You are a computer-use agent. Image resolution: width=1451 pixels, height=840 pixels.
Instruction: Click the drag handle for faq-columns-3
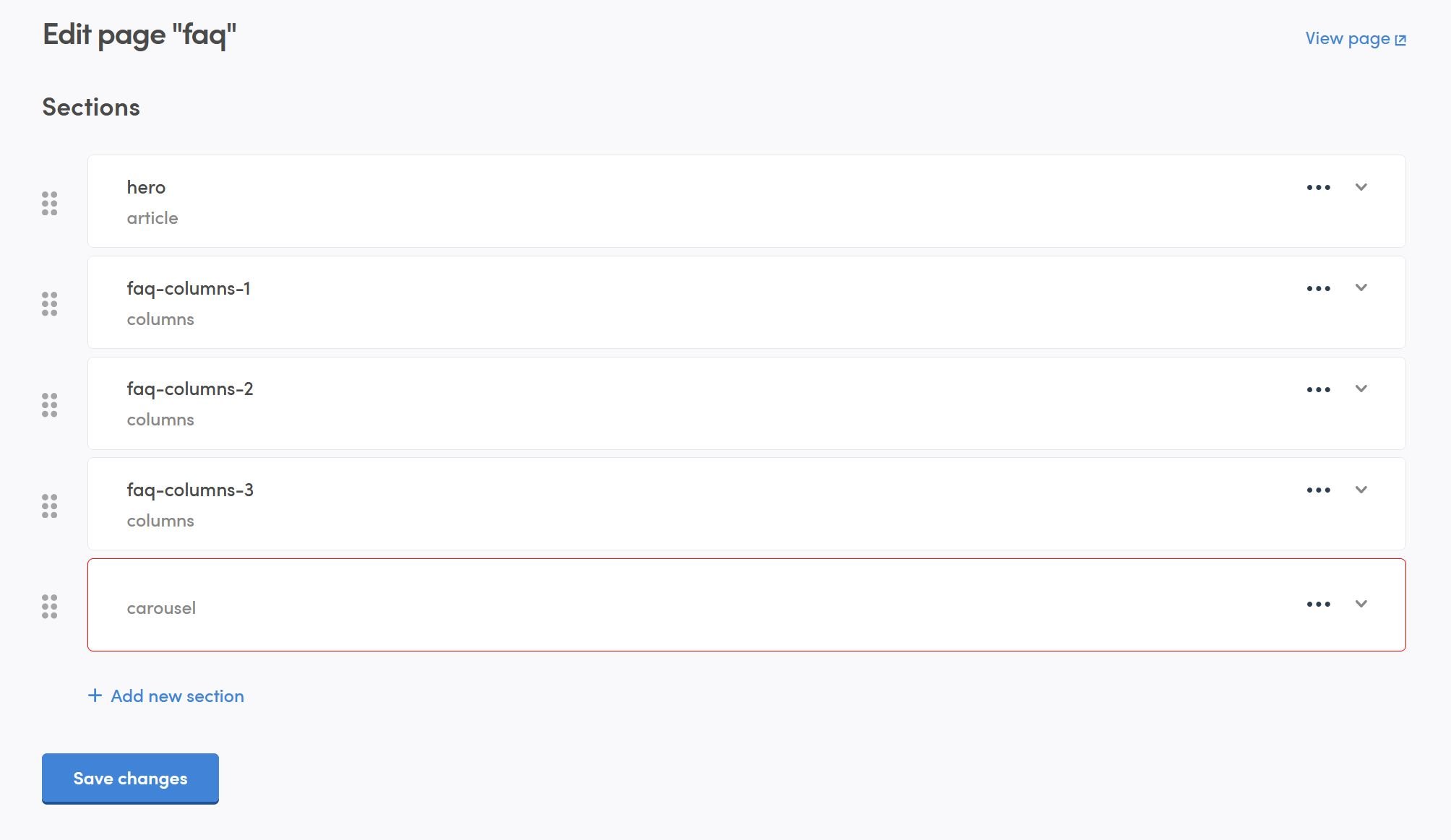coord(49,506)
